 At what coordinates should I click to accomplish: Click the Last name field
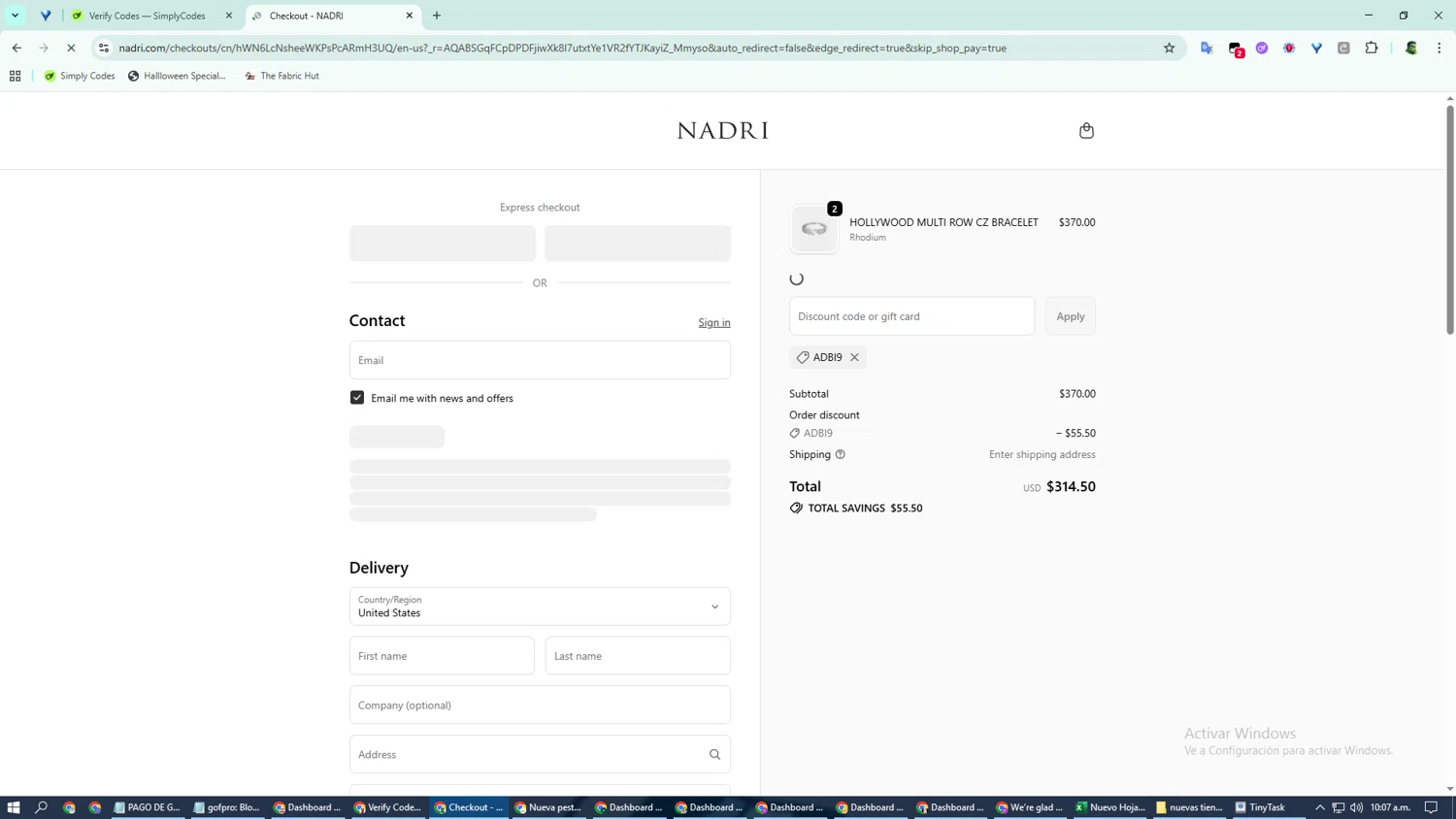(638, 656)
